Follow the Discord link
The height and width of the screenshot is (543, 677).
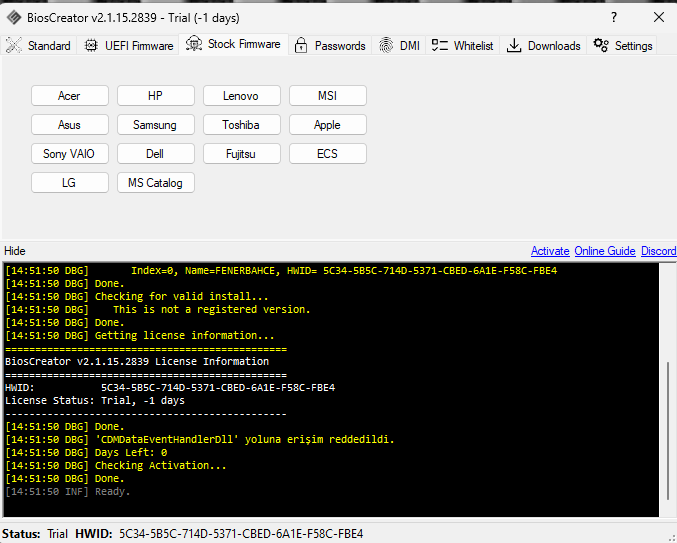(658, 251)
